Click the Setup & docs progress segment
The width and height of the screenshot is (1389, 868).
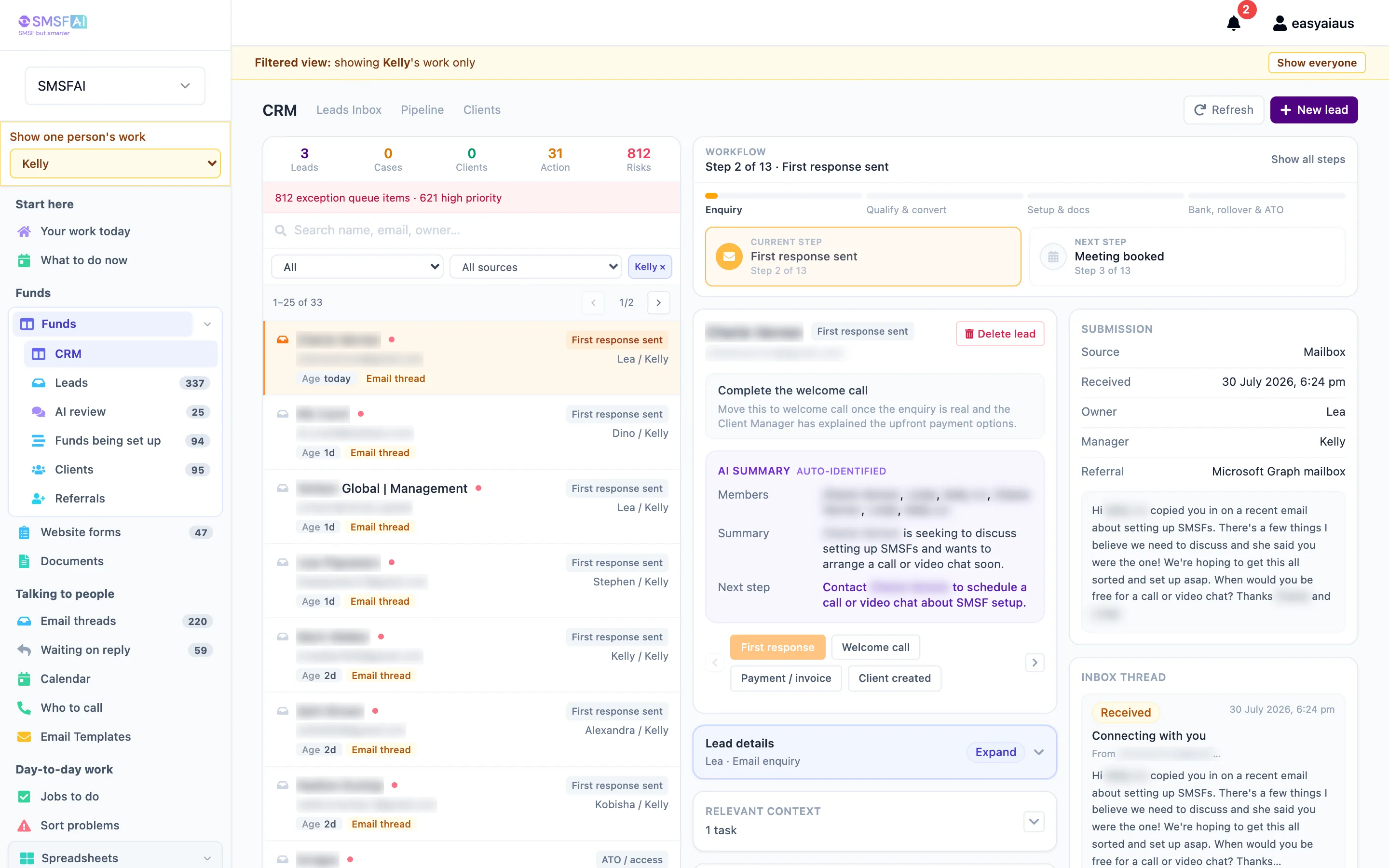coord(1105,196)
